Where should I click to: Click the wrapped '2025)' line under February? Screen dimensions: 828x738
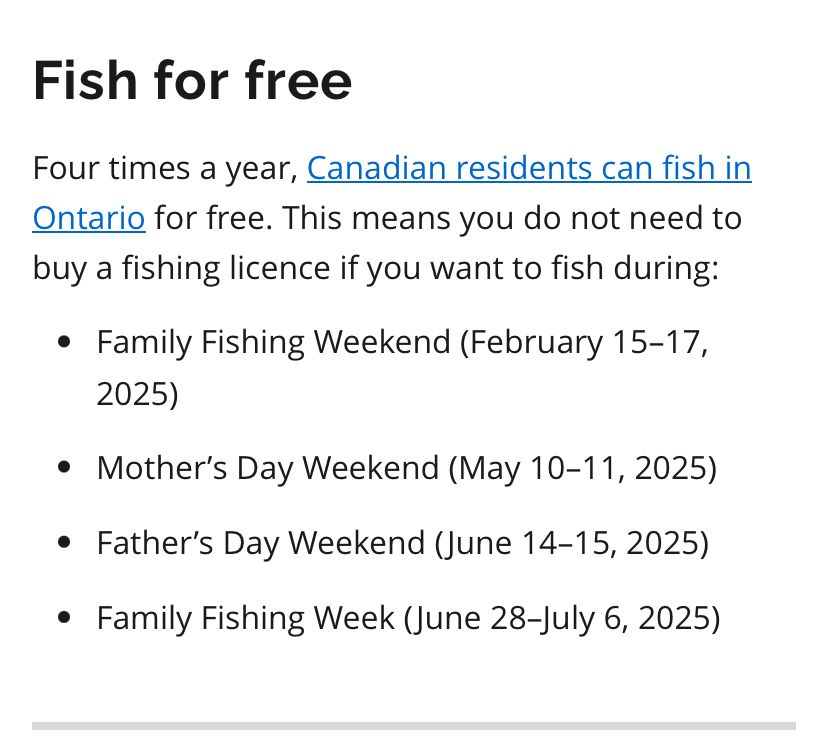tap(137, 394)
